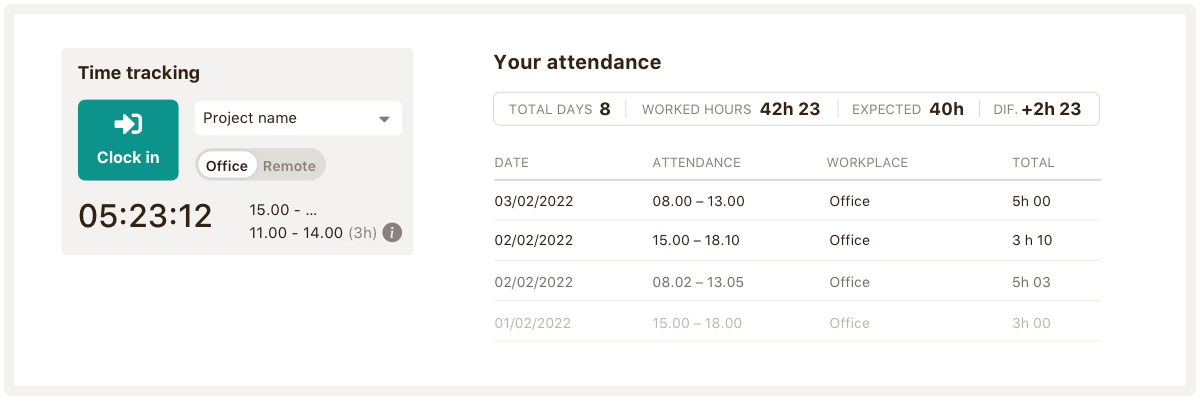
Task: Select the 03/02/2022 attendance row
Action: tap(534, 201)
